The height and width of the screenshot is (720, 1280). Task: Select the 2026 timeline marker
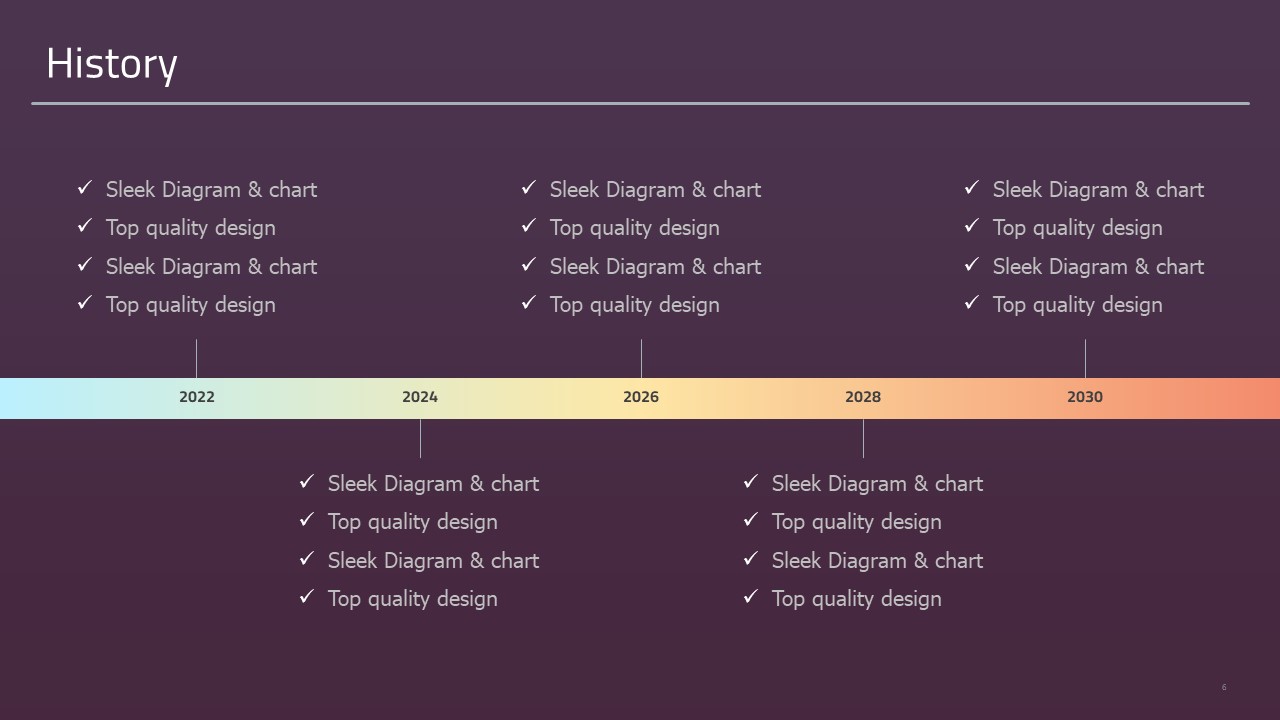coord(641,397)
